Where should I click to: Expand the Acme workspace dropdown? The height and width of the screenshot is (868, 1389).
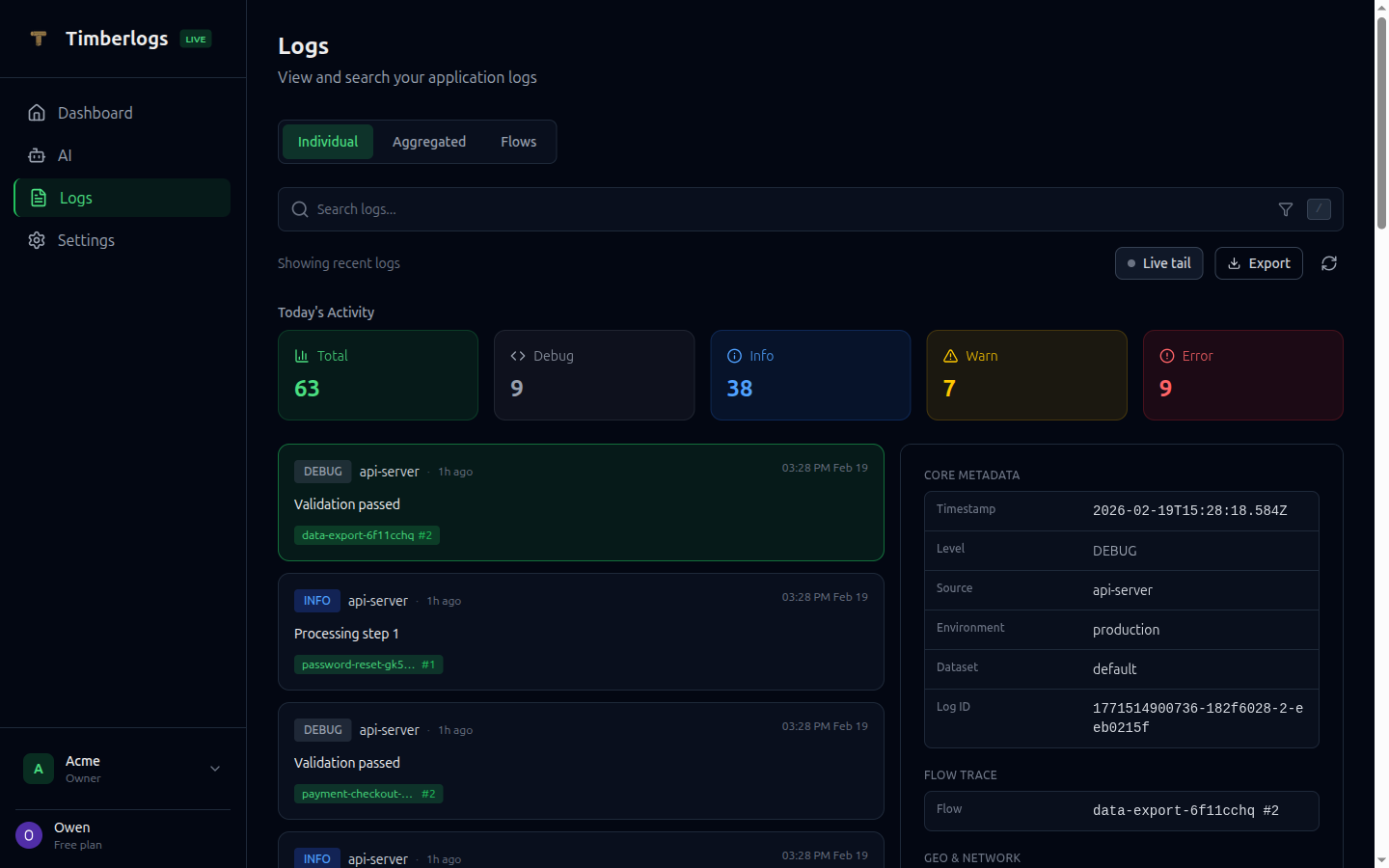214,769
